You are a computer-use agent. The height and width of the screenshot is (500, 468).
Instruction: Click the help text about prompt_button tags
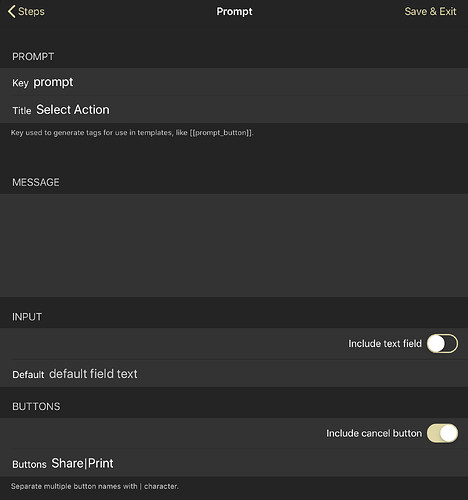(132, 133)
